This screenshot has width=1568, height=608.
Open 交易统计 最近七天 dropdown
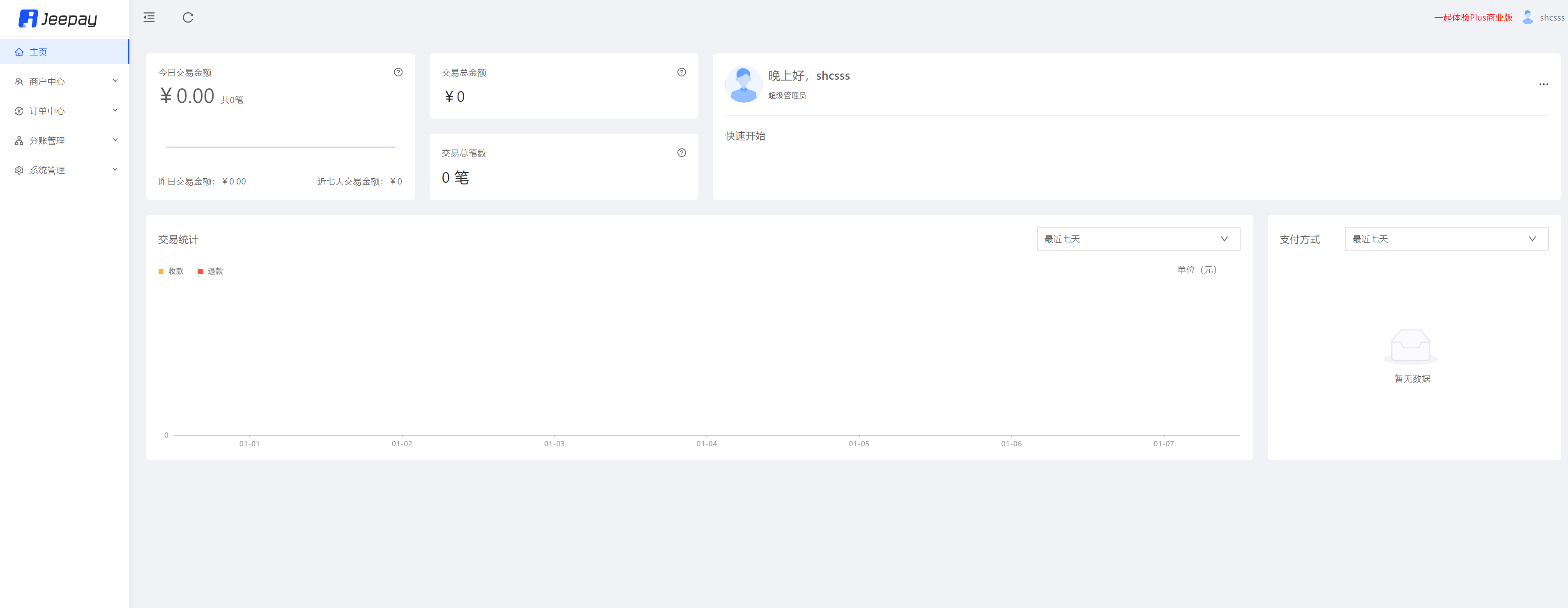click(1137, 239)
